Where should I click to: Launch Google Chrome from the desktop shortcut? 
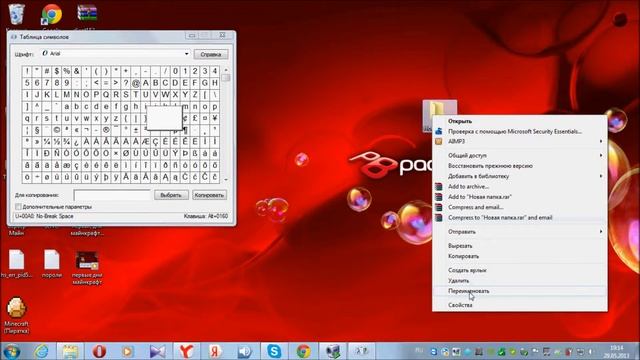[51, 15]
